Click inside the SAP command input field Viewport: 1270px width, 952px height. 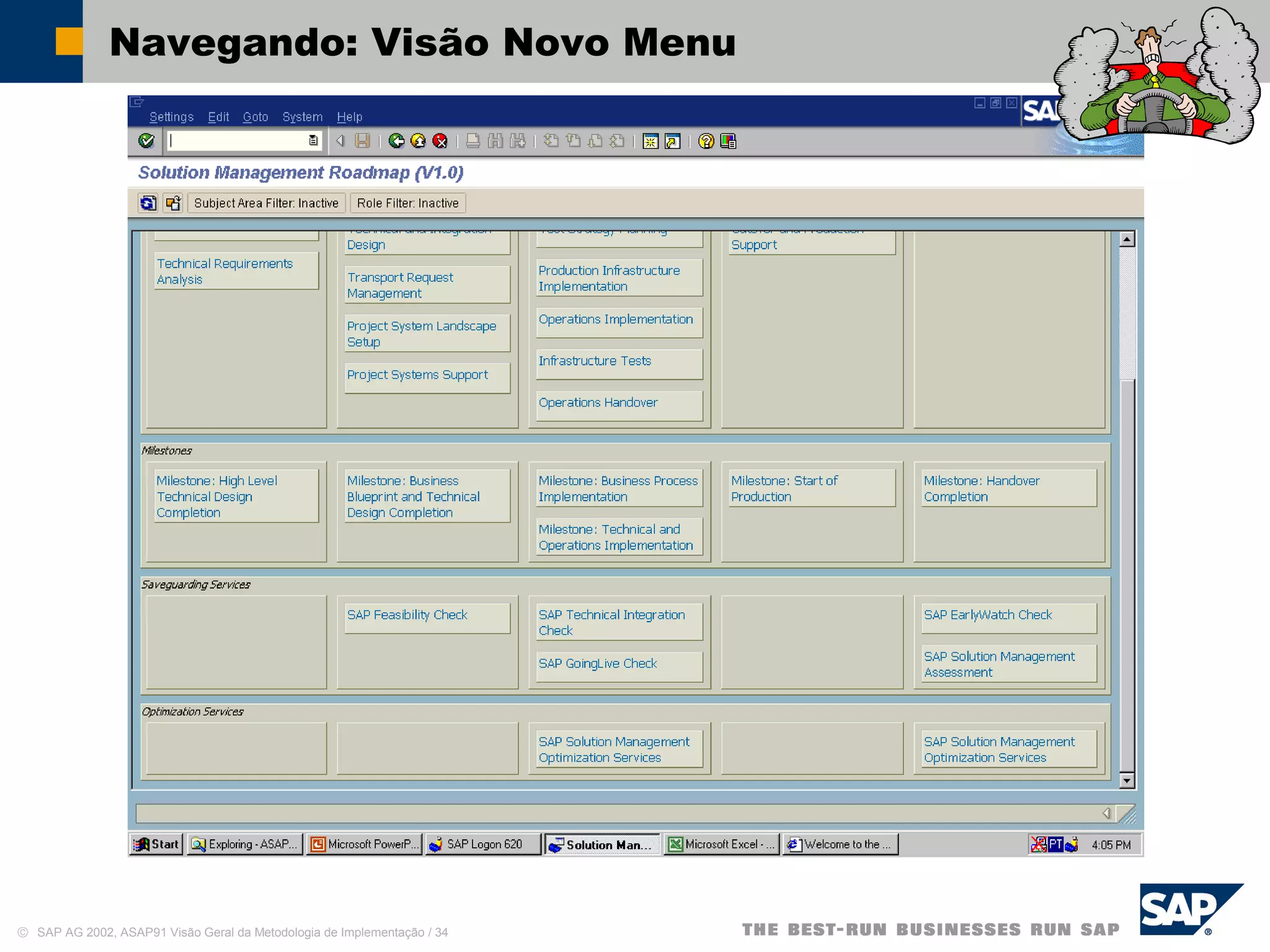click(238, 141)
